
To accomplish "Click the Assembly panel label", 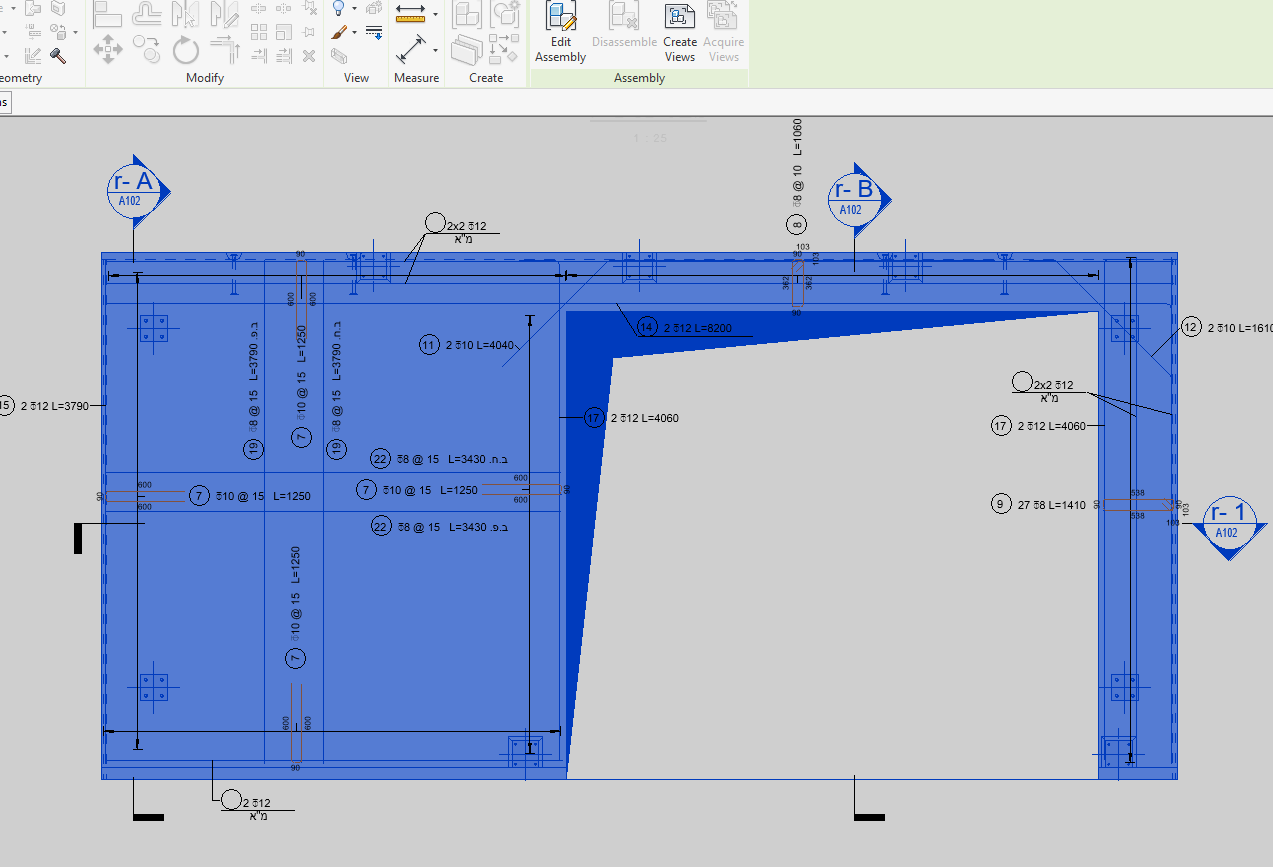I will [x=638, y=77].
